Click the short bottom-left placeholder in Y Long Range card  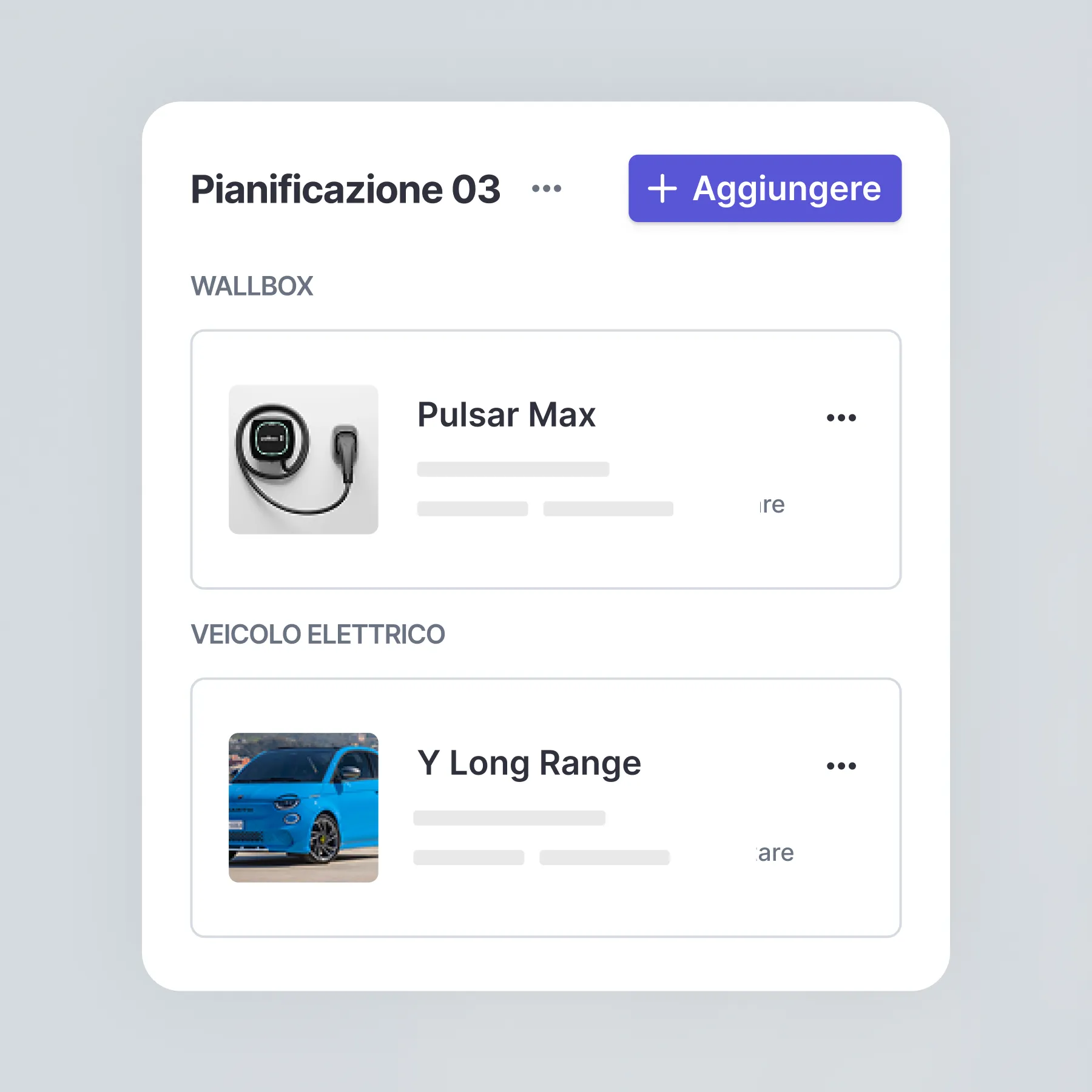pos(469,857)
